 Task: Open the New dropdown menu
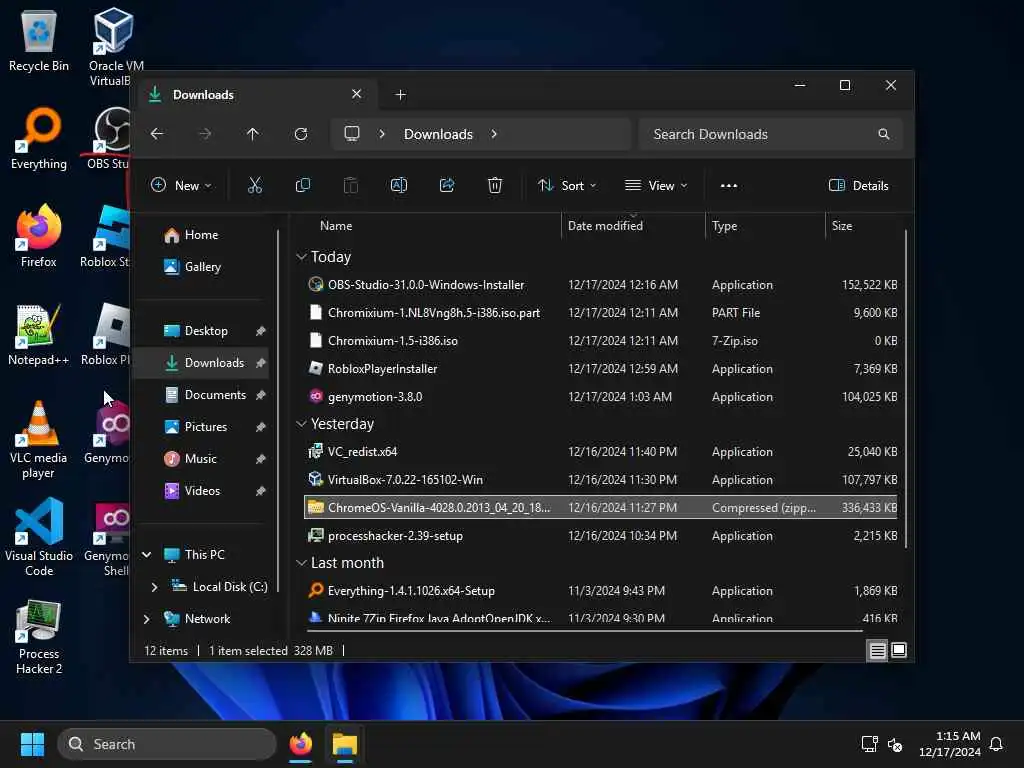coord(181,185)
